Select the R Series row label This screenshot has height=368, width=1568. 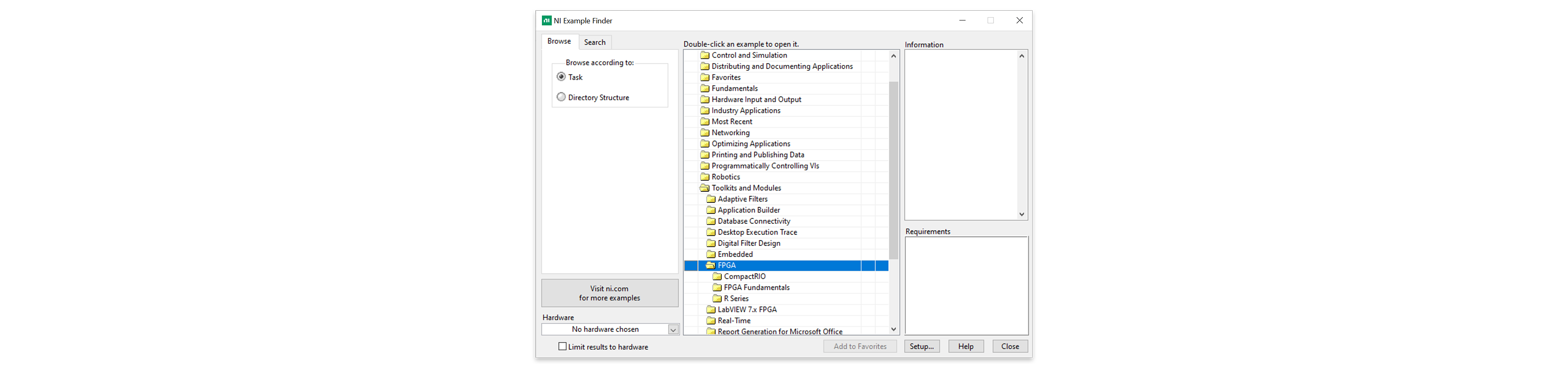click(x=736, y=298)
